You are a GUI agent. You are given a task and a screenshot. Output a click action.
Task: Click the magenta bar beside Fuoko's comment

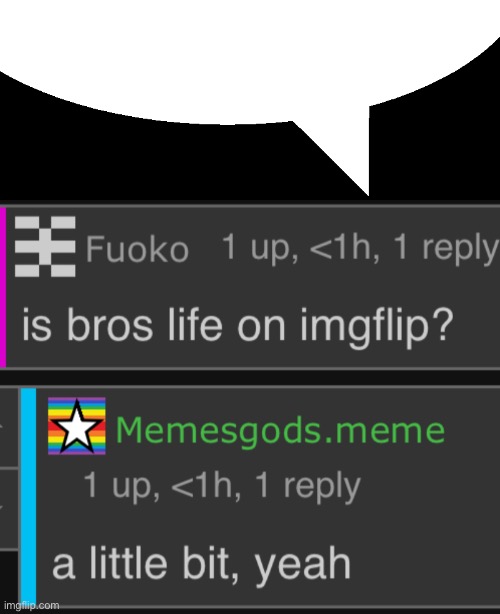[x=3, y=287]
